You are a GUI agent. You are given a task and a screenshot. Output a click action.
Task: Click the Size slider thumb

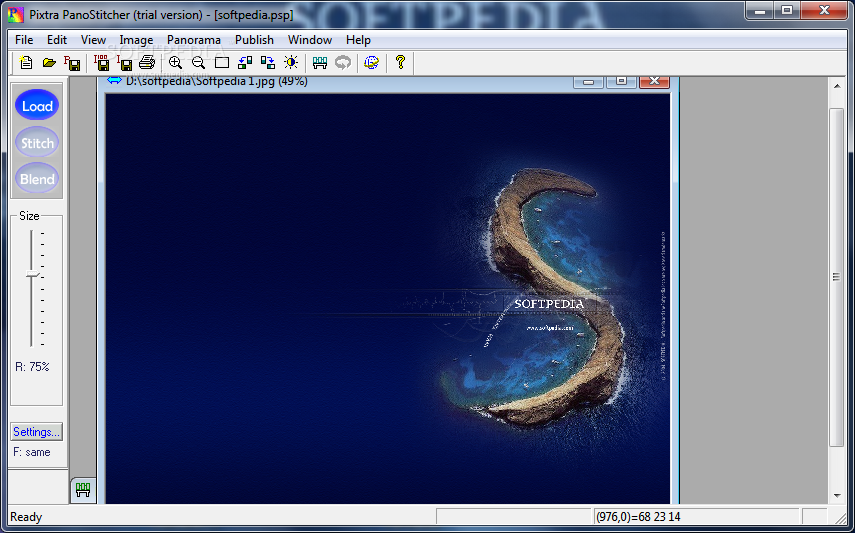point(32,274)
